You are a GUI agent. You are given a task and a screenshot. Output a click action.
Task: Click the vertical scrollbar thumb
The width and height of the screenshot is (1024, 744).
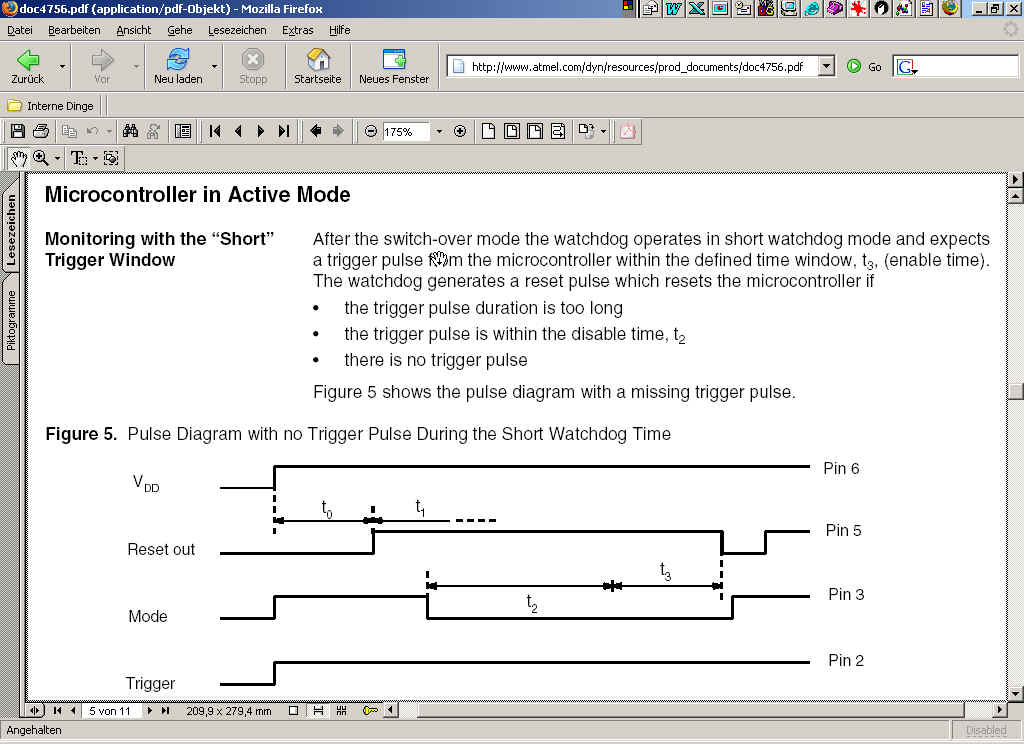click(1015, 391)
